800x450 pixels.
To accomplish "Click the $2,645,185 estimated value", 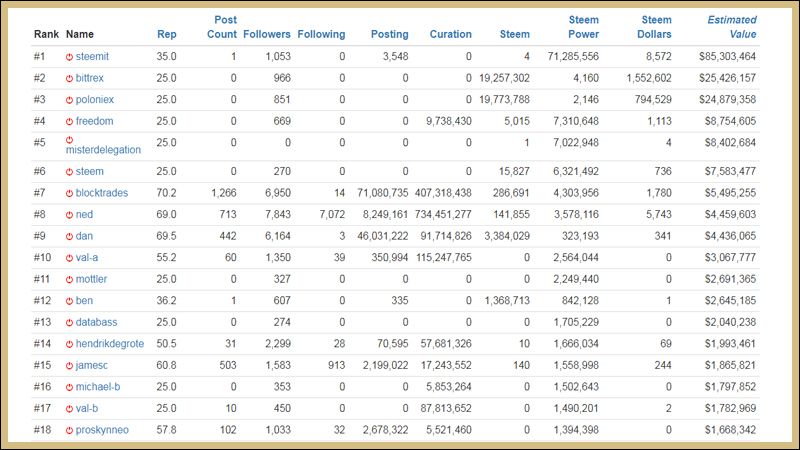I will [x=730, y=301].
